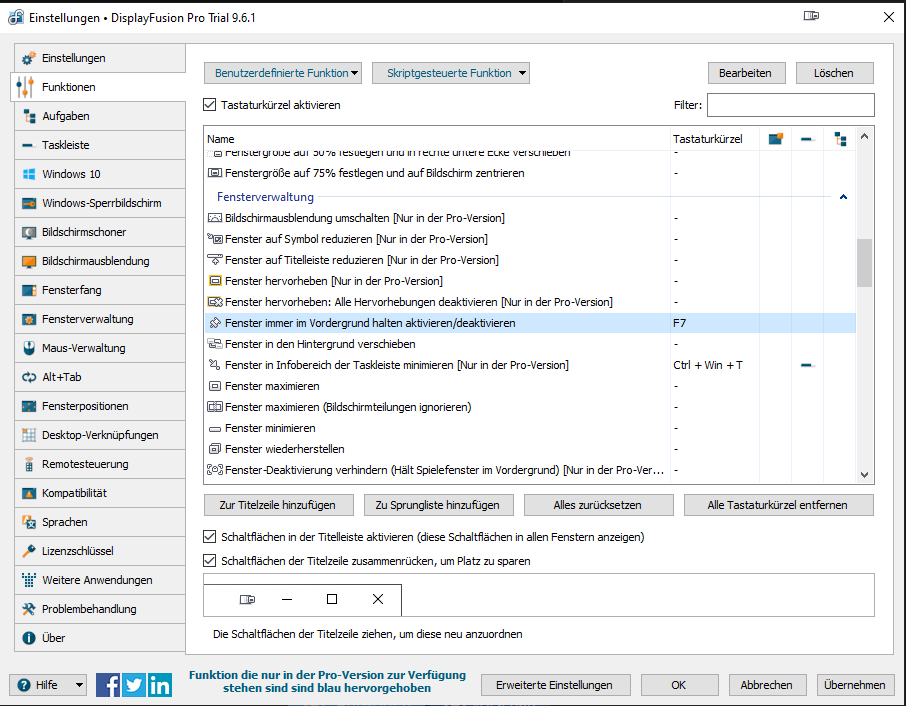Click the icon next to 'Fenster hervorheben [Nur in der Pro-Version]'

[x=215, y=281]
